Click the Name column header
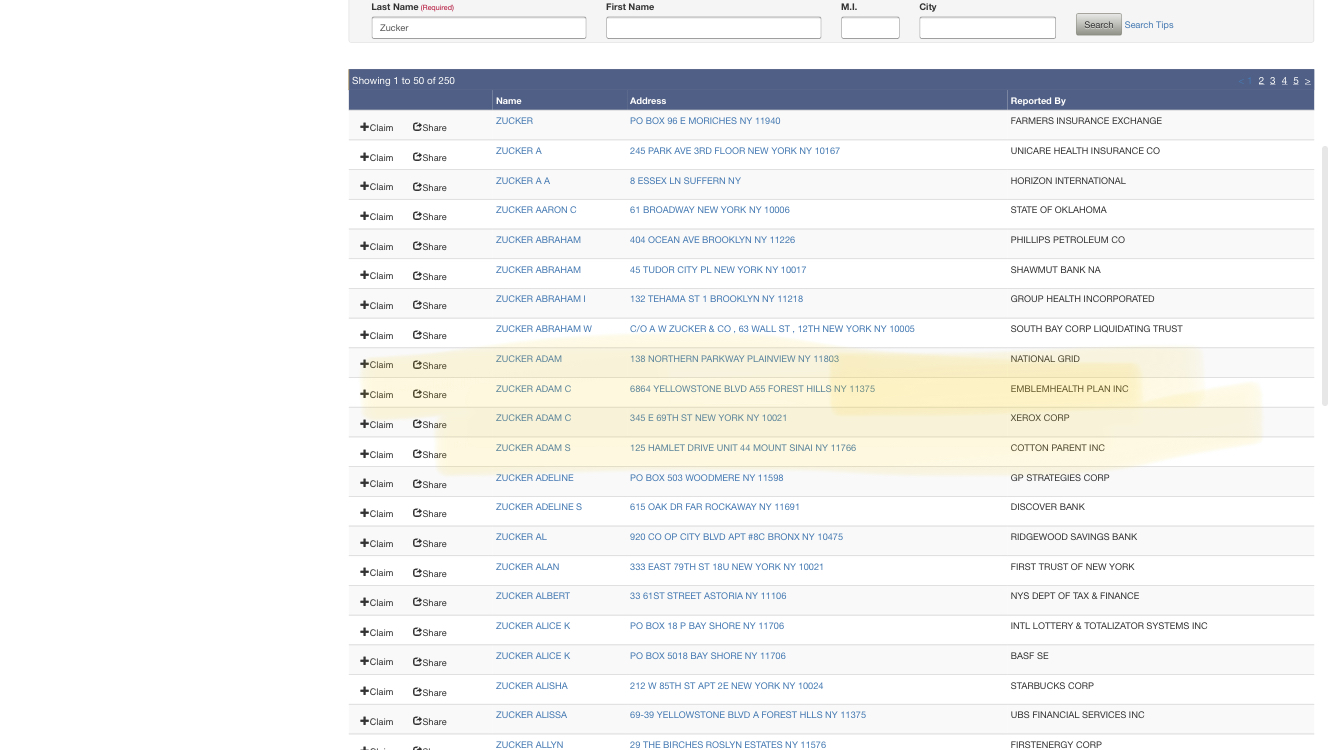The image size is (1333, 750). [x=509, y=101]
